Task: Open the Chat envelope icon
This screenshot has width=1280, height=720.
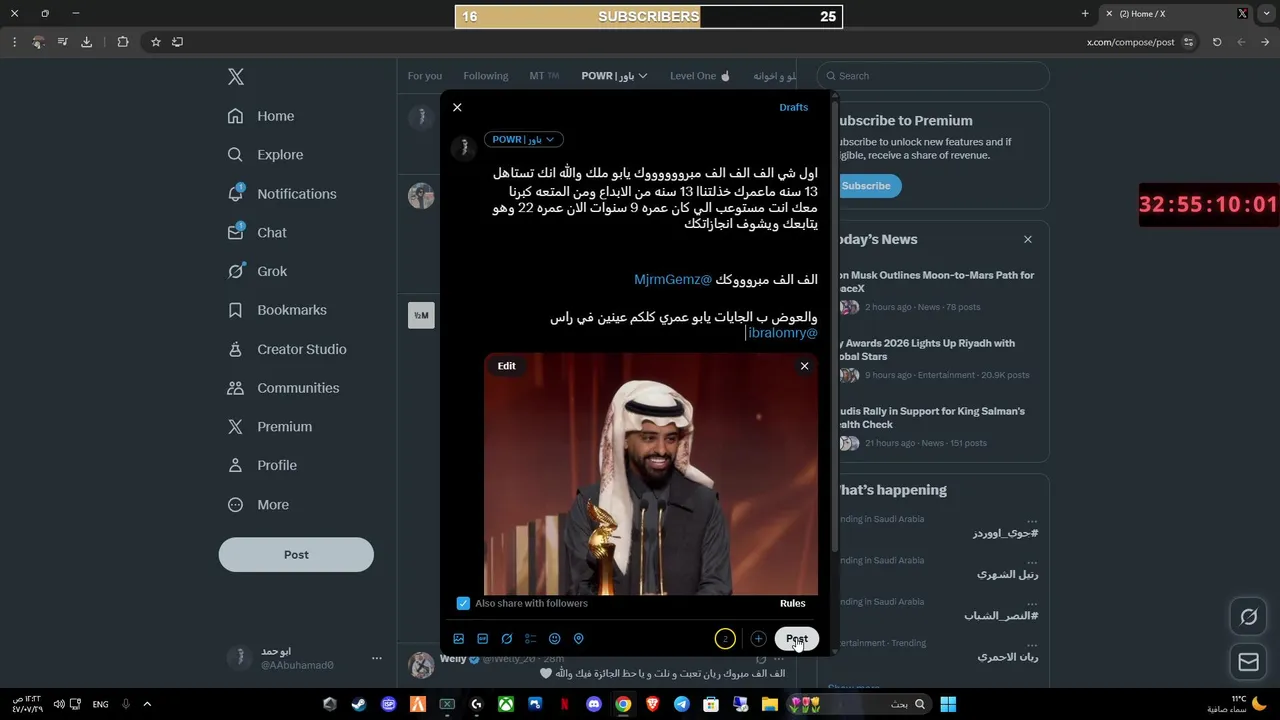Action: tap(235, 232)
